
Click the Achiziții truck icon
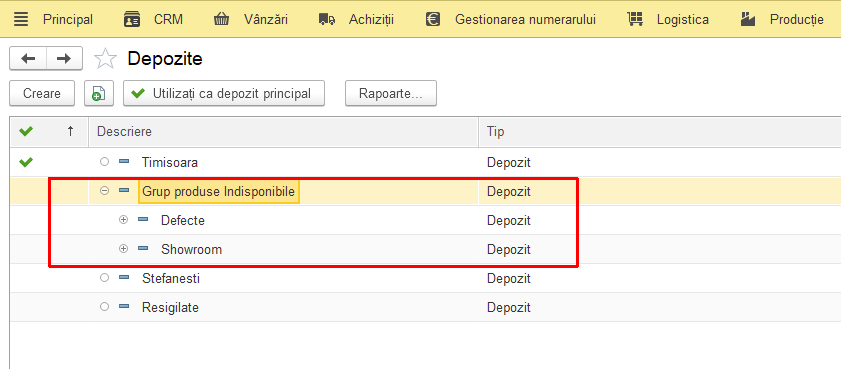327,20
